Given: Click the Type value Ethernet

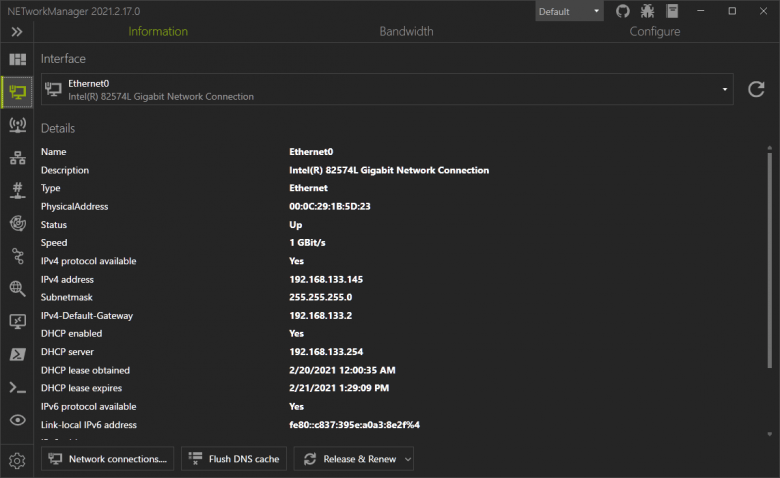Looking at the screenshot, I should point(308,188).
